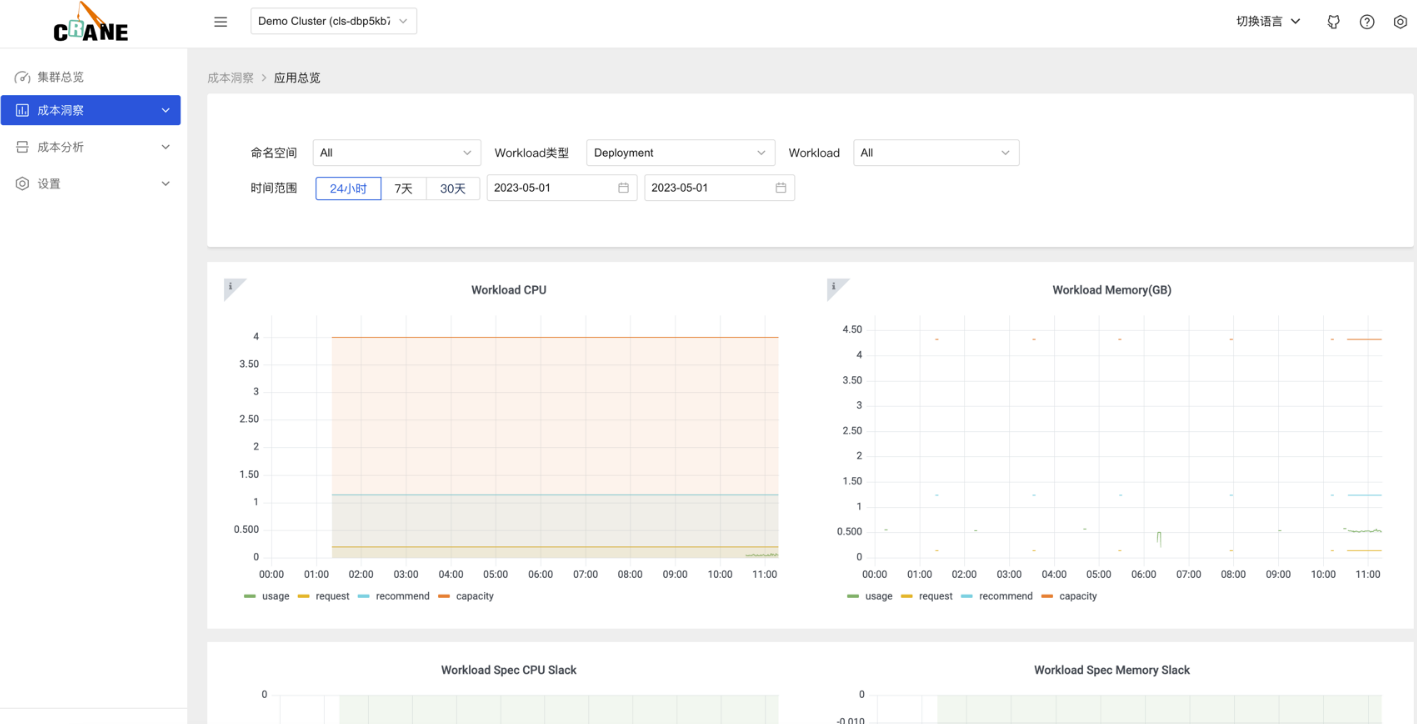Click the 命名空间 label
This screenshot has height=724, width=1417.
[x=274, y=153]
